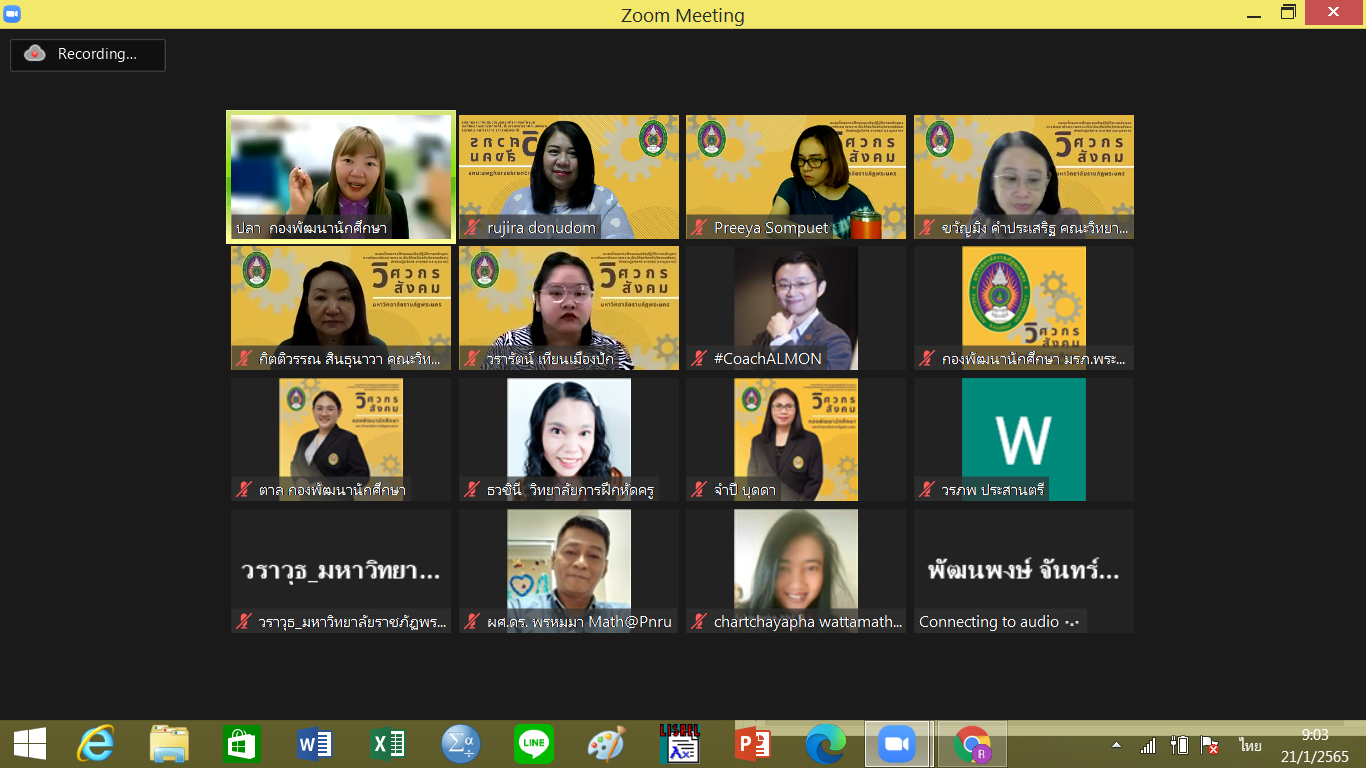Click the Recording indicator cloud icon
Image resolution: width=1366 pixels, height=768 pixels.
coord(35,54)
